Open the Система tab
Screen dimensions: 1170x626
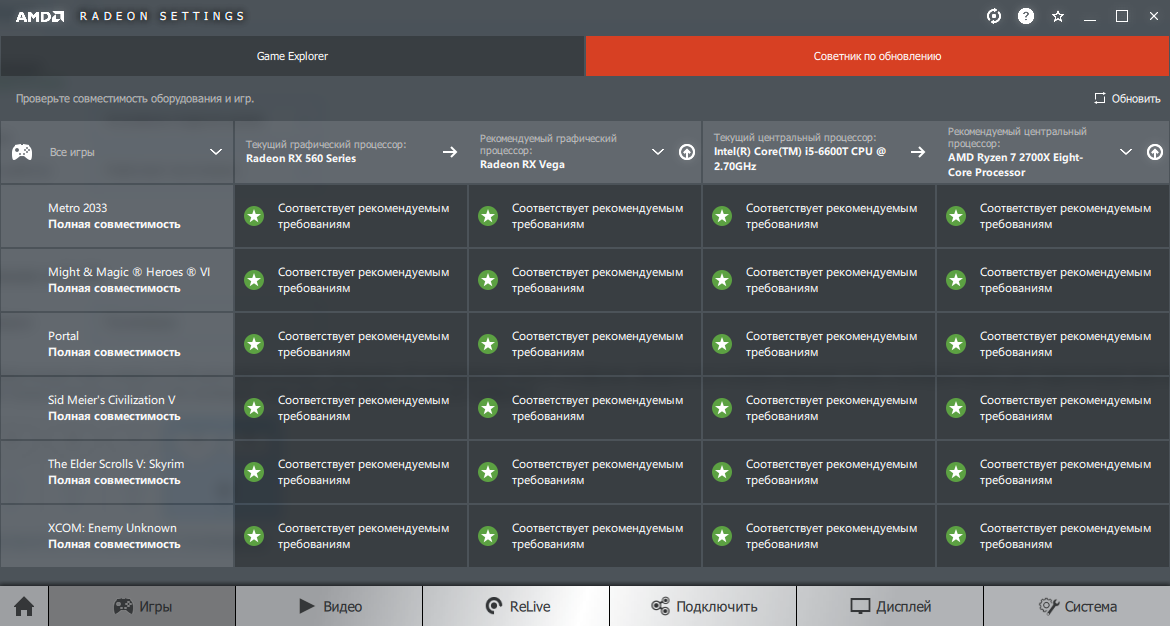pyautogui.click(x=1077, y=606)
